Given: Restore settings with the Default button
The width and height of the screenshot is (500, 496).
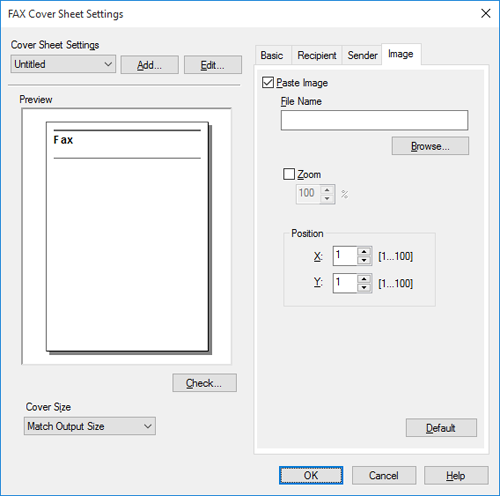Looking at the screenshot, I should click(x=441, y=428).
